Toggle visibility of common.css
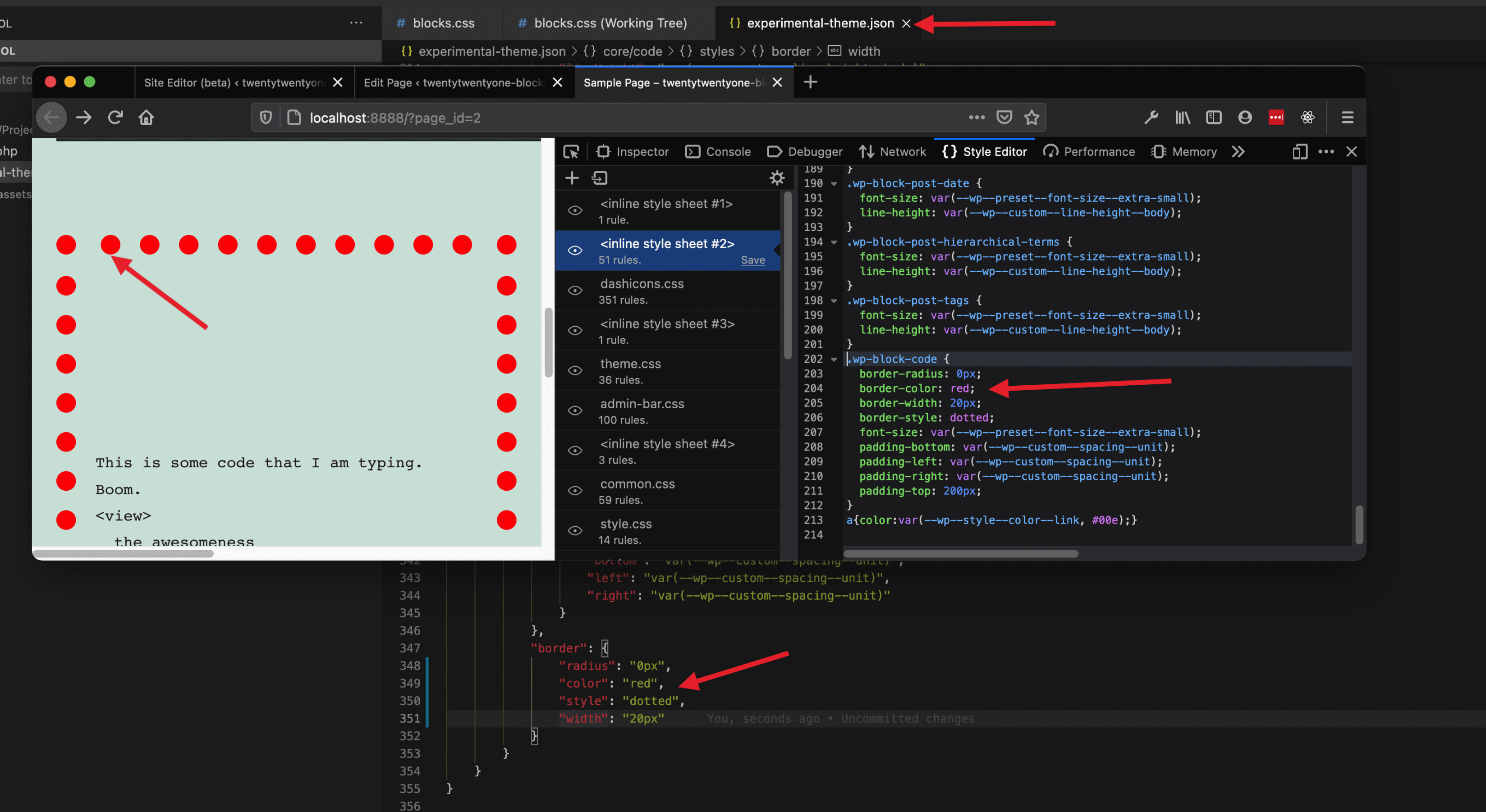Image resolution: width=1486 pixels, height=812 pixels. [x=574, y=490]
